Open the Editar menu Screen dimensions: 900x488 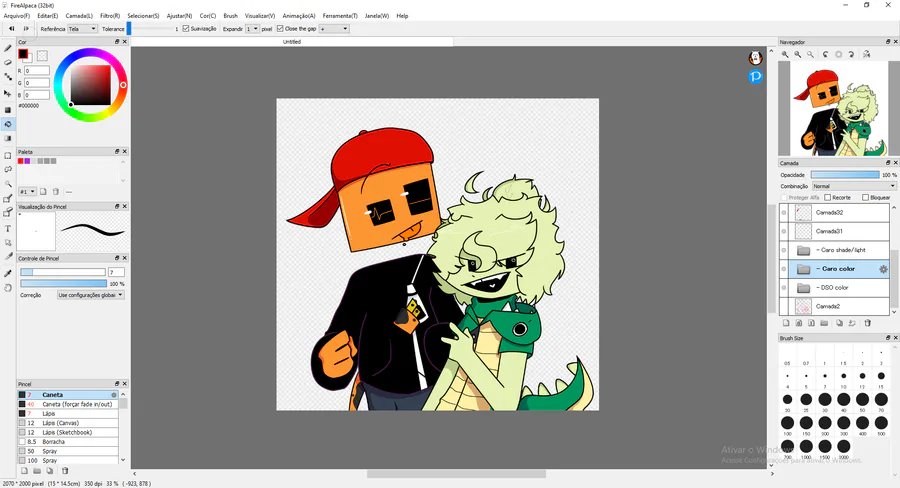pyautogui.click(x=48, y=16)
